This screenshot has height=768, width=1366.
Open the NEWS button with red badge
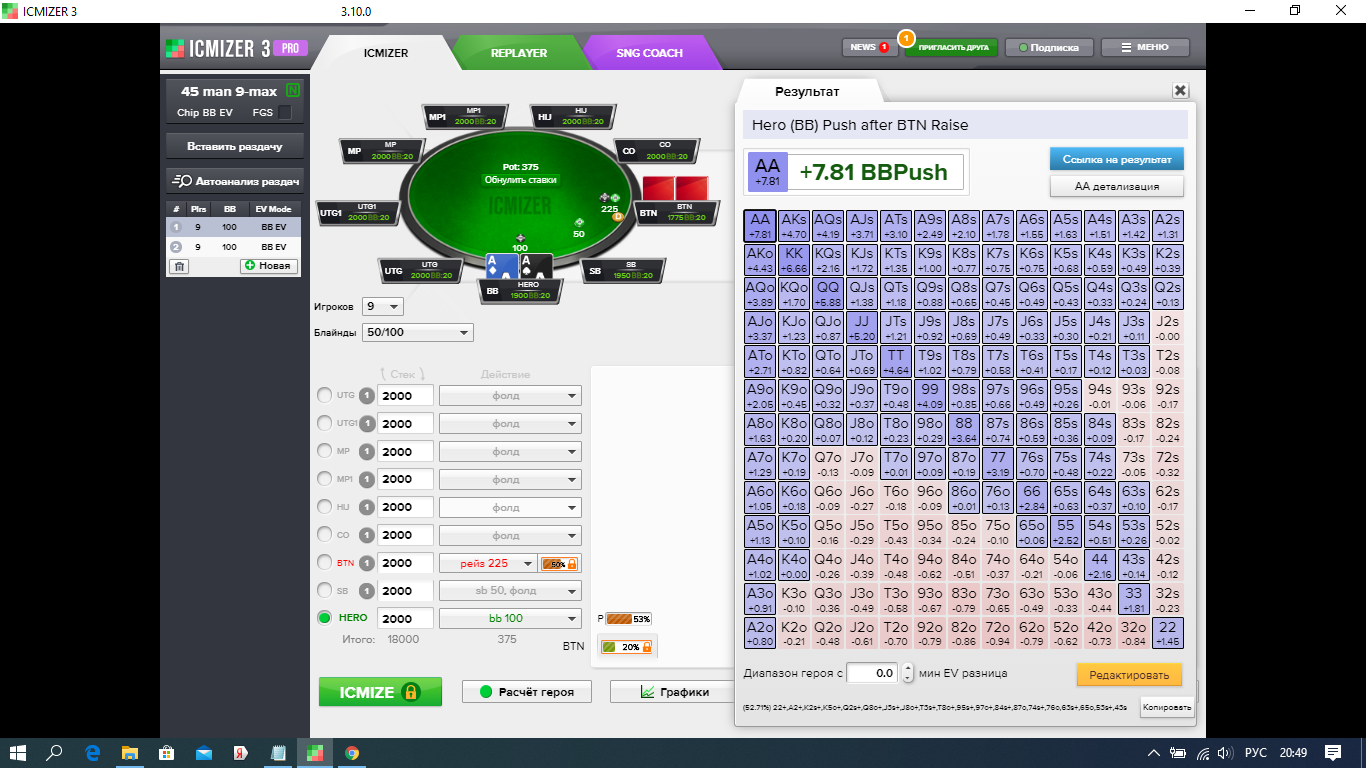(869, 47)
